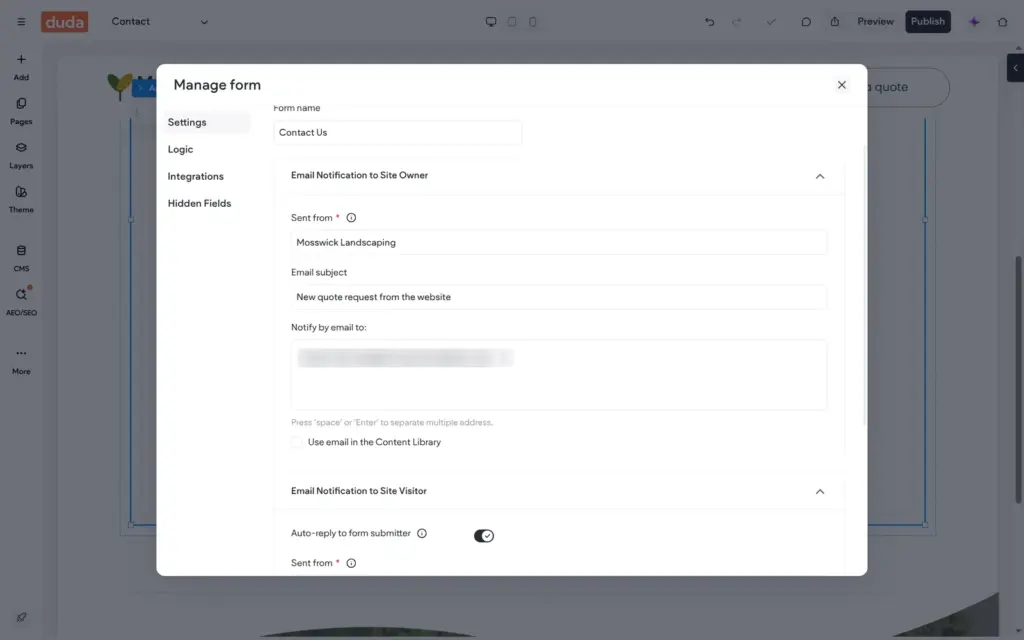Open the AEO/SEO panel
Screen dimensions: 1024x640
pos(21,302)
